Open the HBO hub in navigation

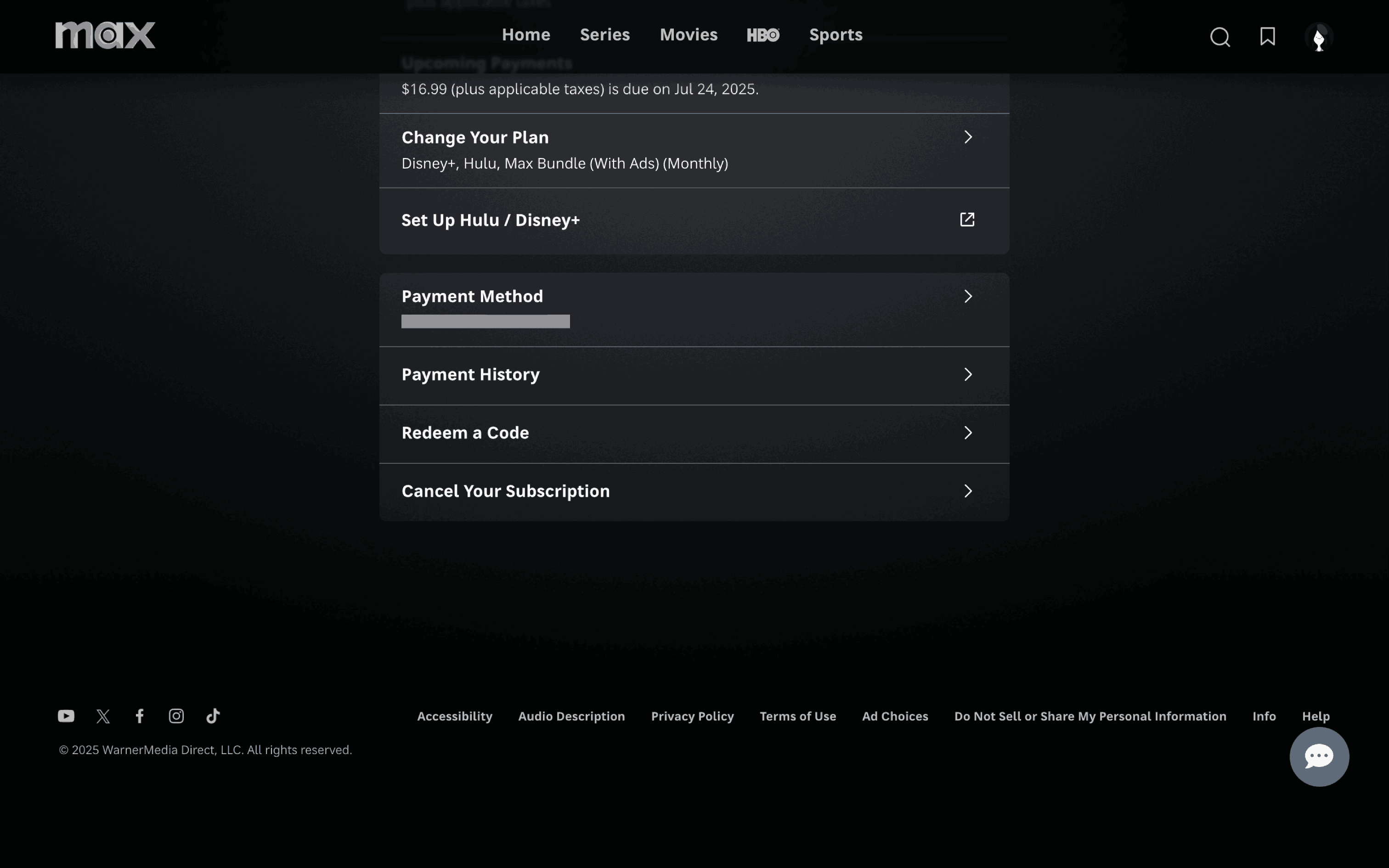click(x=763, y=36)
